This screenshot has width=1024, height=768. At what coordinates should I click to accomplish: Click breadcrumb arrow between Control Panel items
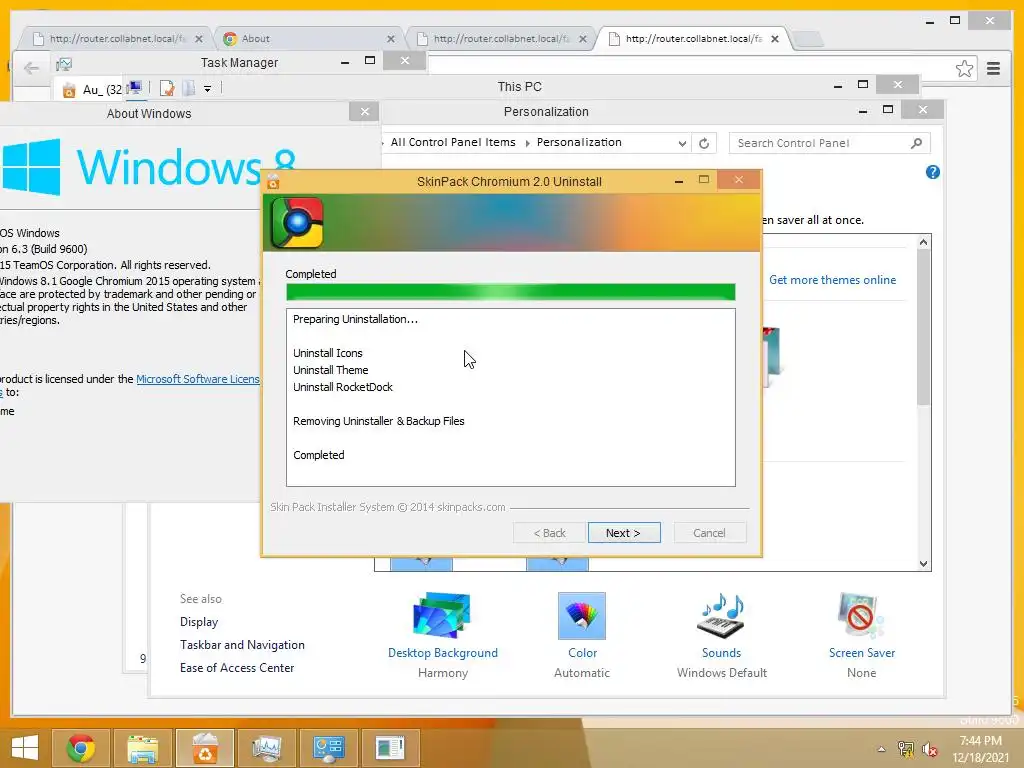point(527,143)
